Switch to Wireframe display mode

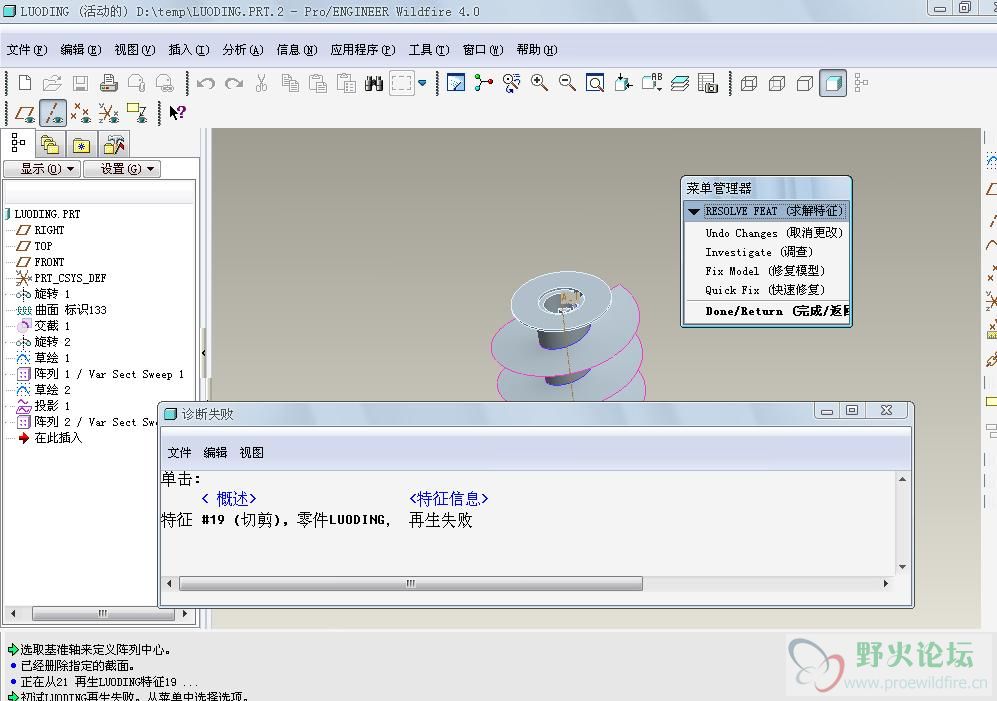coord(749,83)
